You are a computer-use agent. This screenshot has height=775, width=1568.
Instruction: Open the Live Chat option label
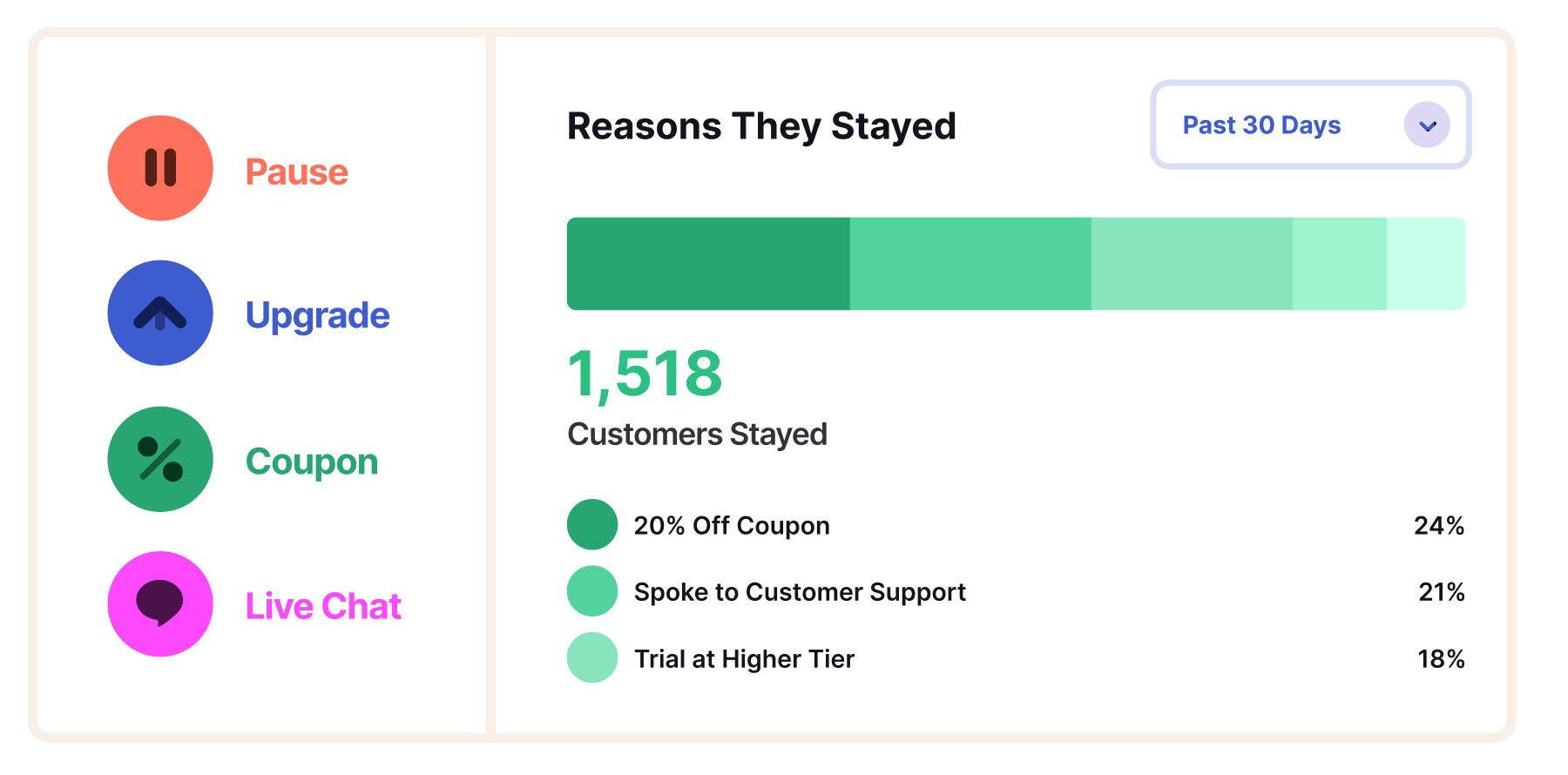[323, 606]
